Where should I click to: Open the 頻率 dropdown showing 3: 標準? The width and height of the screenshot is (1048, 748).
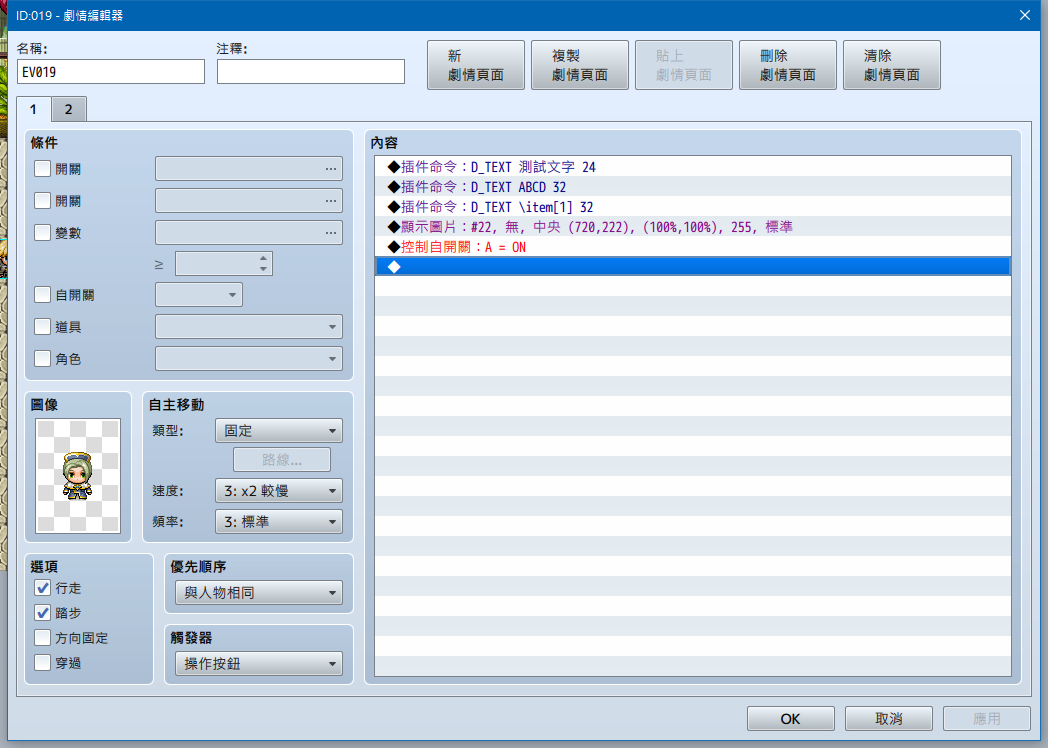click(279, 522)
